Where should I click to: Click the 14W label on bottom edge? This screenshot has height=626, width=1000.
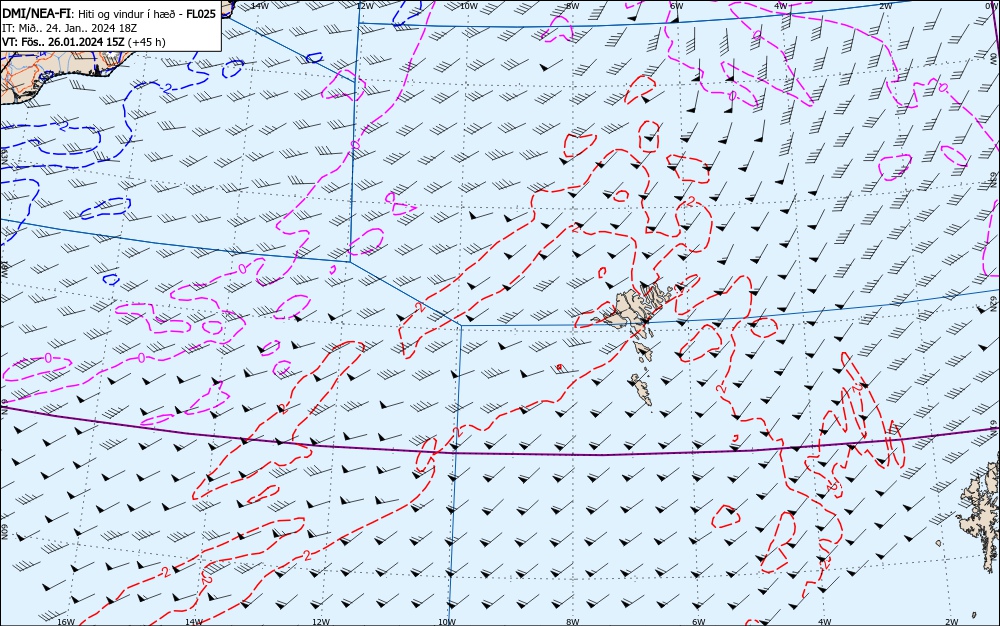193,622
